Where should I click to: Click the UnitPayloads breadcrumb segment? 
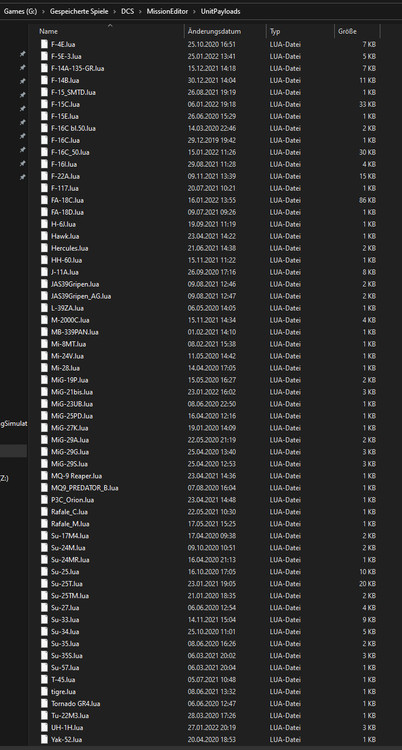click(x=220, y=11)
